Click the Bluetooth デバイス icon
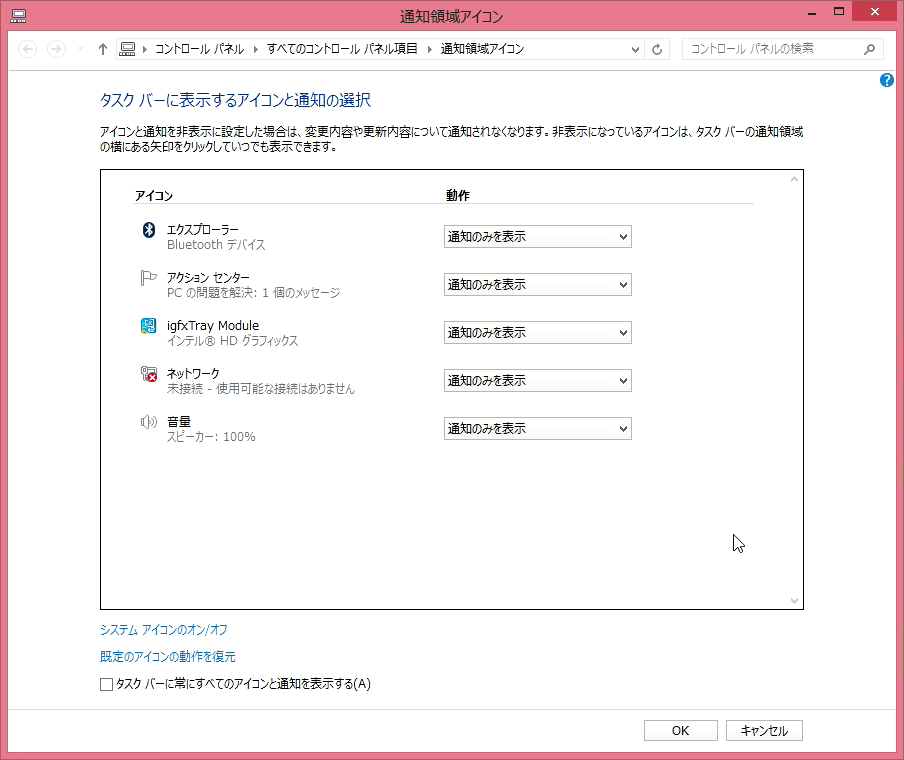 tap(147, 230)
